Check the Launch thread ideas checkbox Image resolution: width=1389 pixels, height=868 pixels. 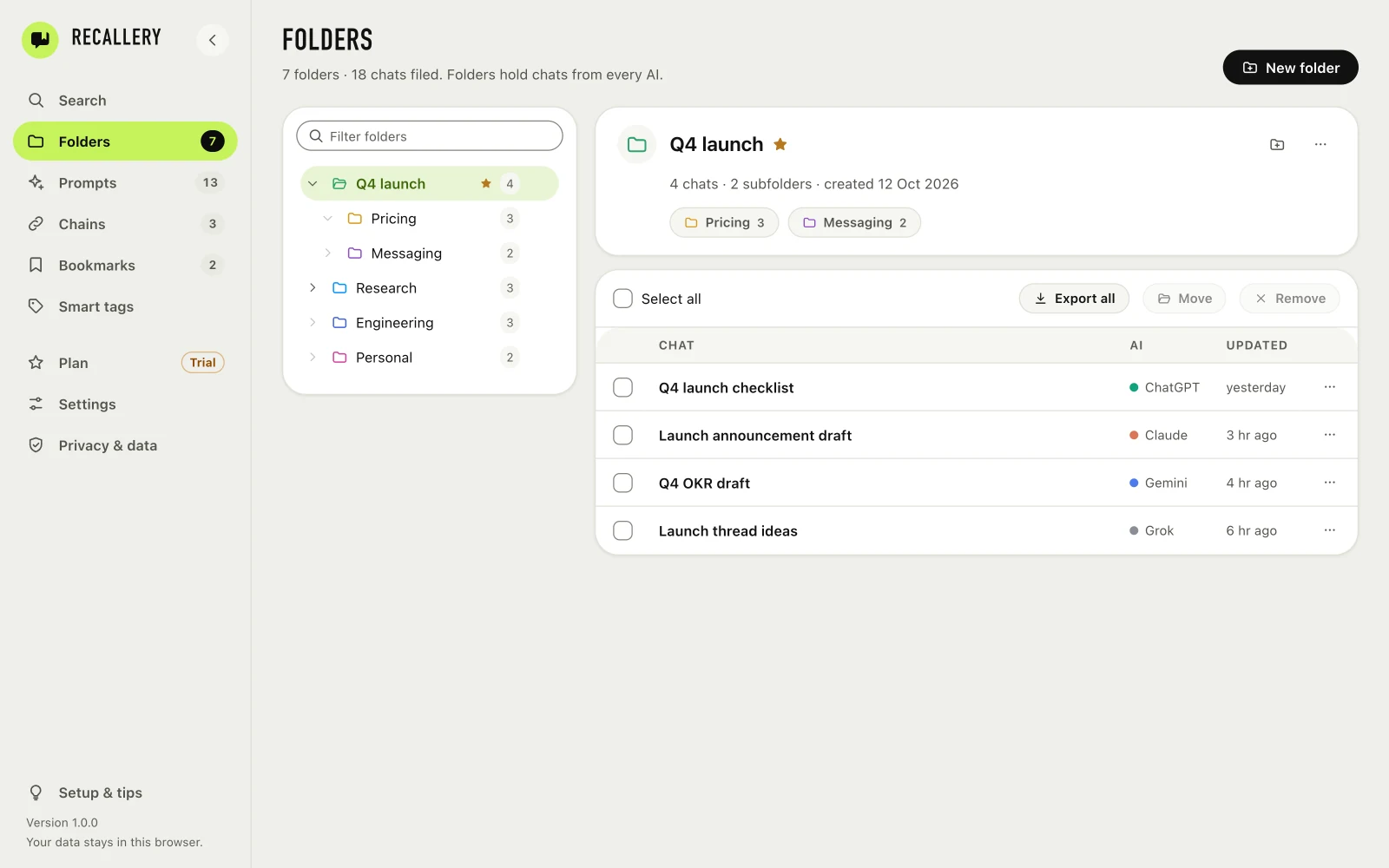[x=622, y=530]
